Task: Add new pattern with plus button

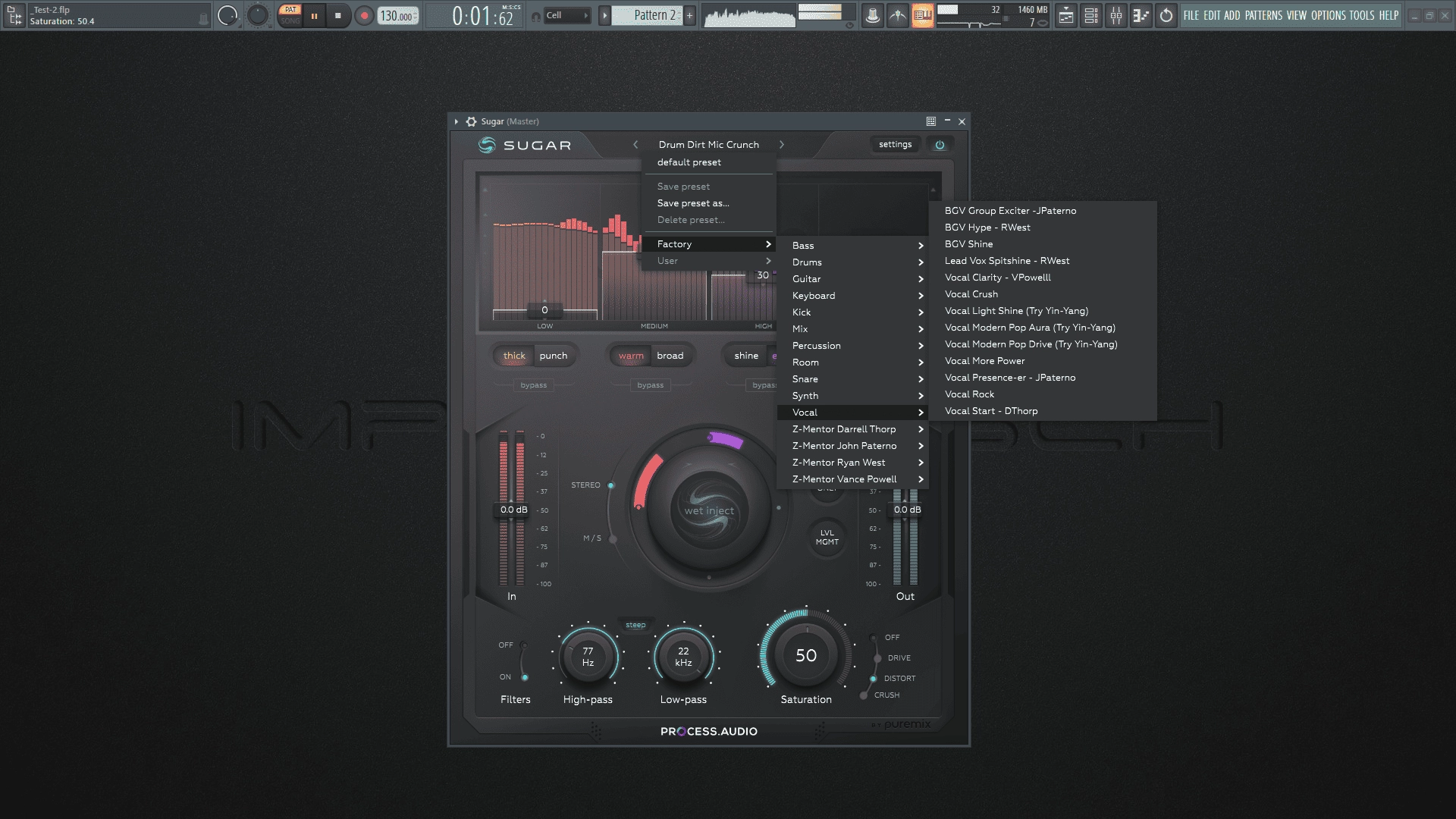Action: click(x=689, y=15)
